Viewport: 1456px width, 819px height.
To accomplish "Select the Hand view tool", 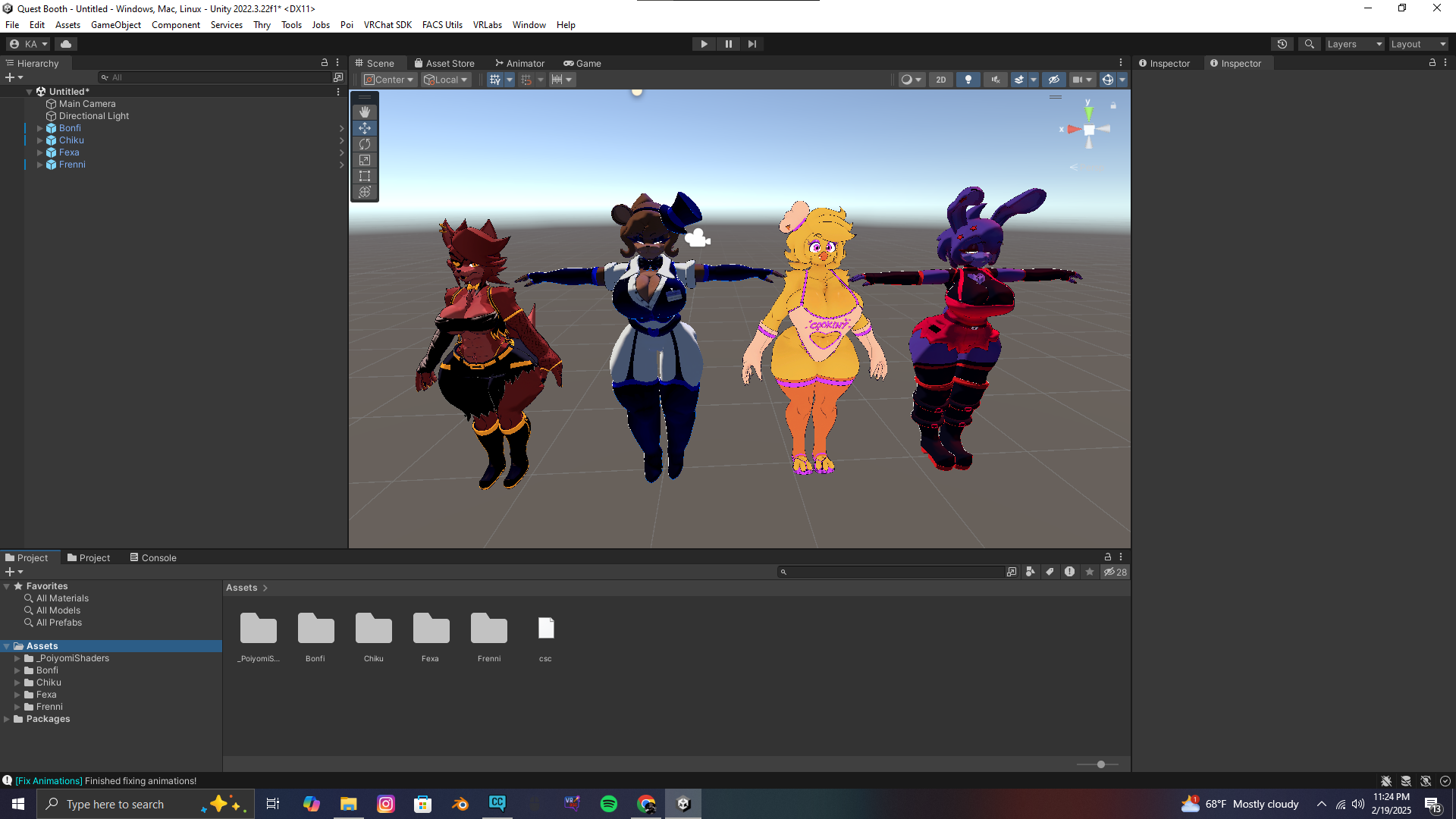I will click(x=365, y=112).
